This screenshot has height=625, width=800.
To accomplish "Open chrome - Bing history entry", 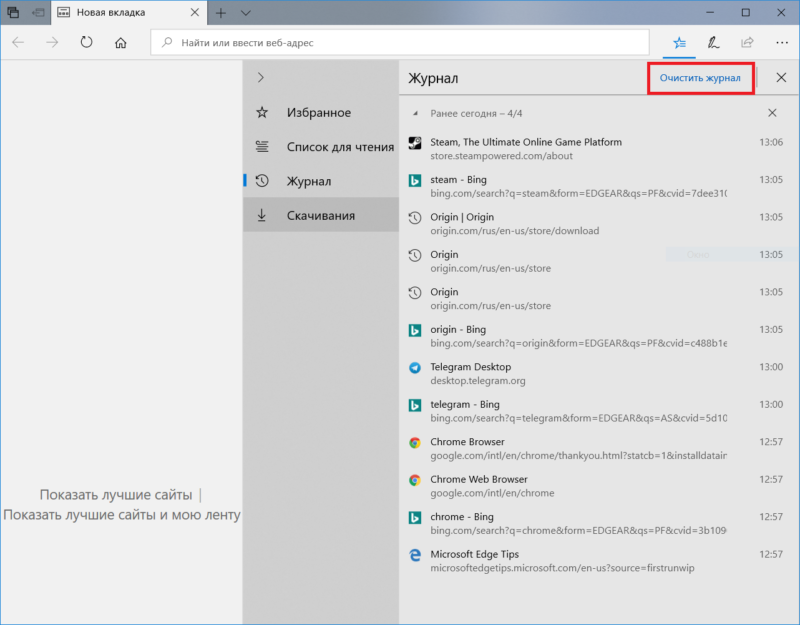I will click(x=598, y=523).
